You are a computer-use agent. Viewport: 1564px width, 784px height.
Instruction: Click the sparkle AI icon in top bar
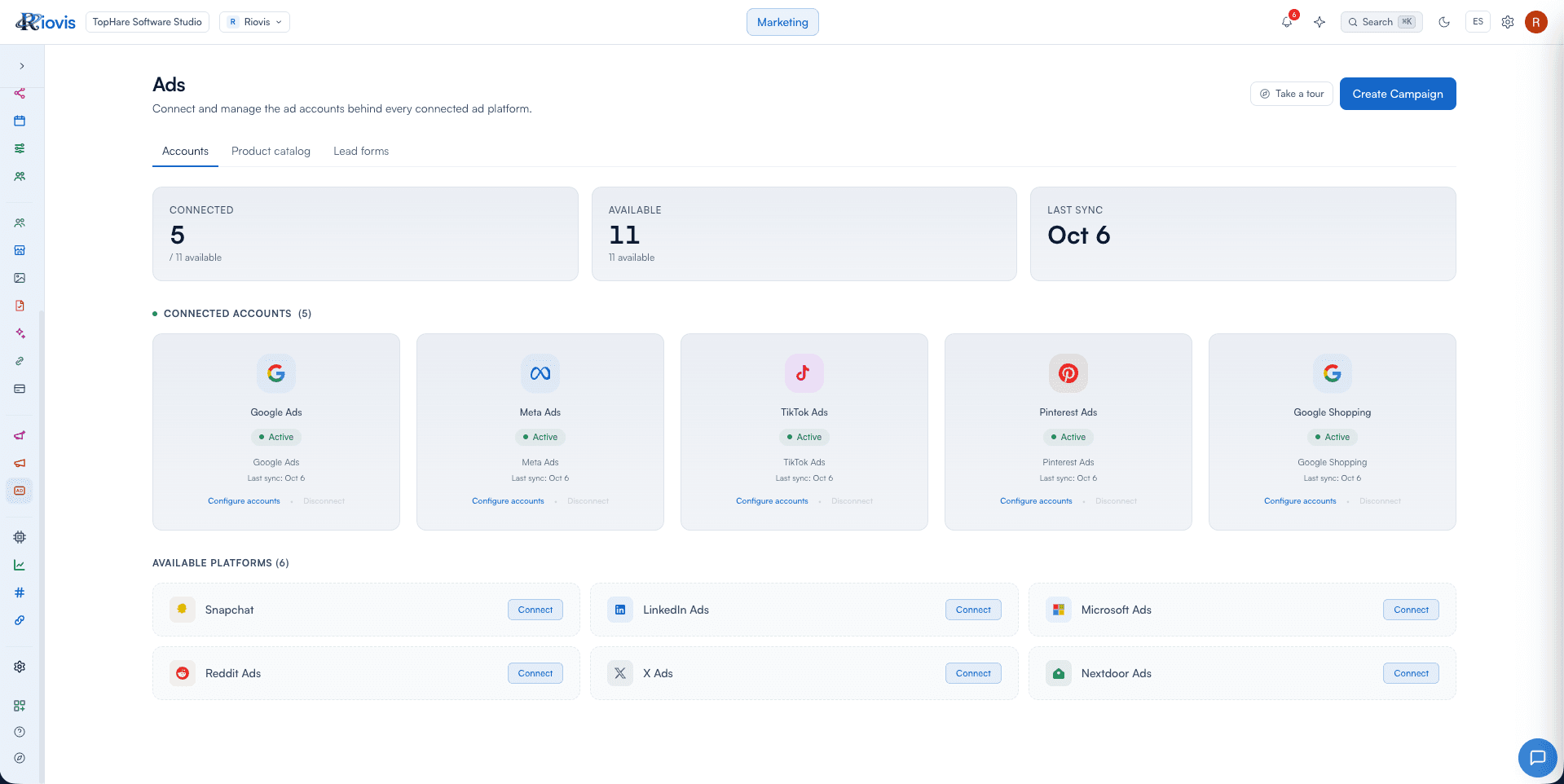tap(1319, 22)
